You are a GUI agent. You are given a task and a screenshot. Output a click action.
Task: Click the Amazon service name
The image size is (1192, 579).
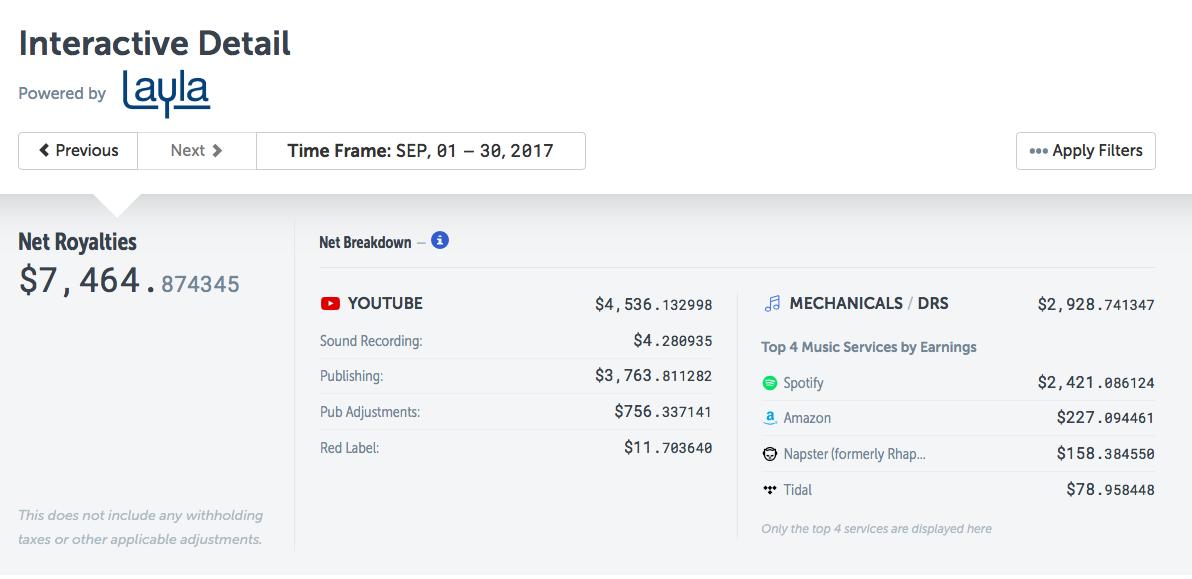pyautogui.click(x=807, y=418)
